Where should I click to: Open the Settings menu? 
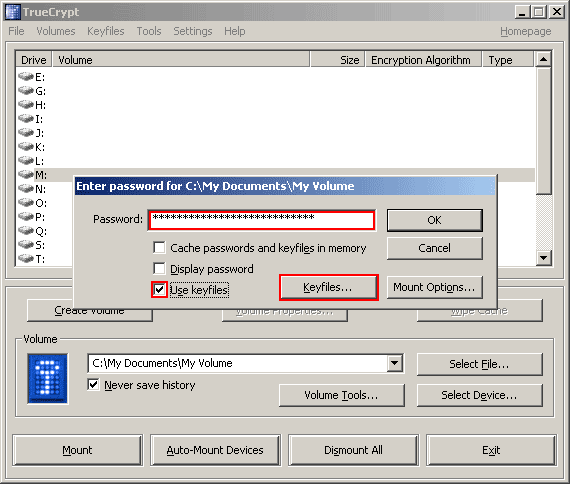193,31
